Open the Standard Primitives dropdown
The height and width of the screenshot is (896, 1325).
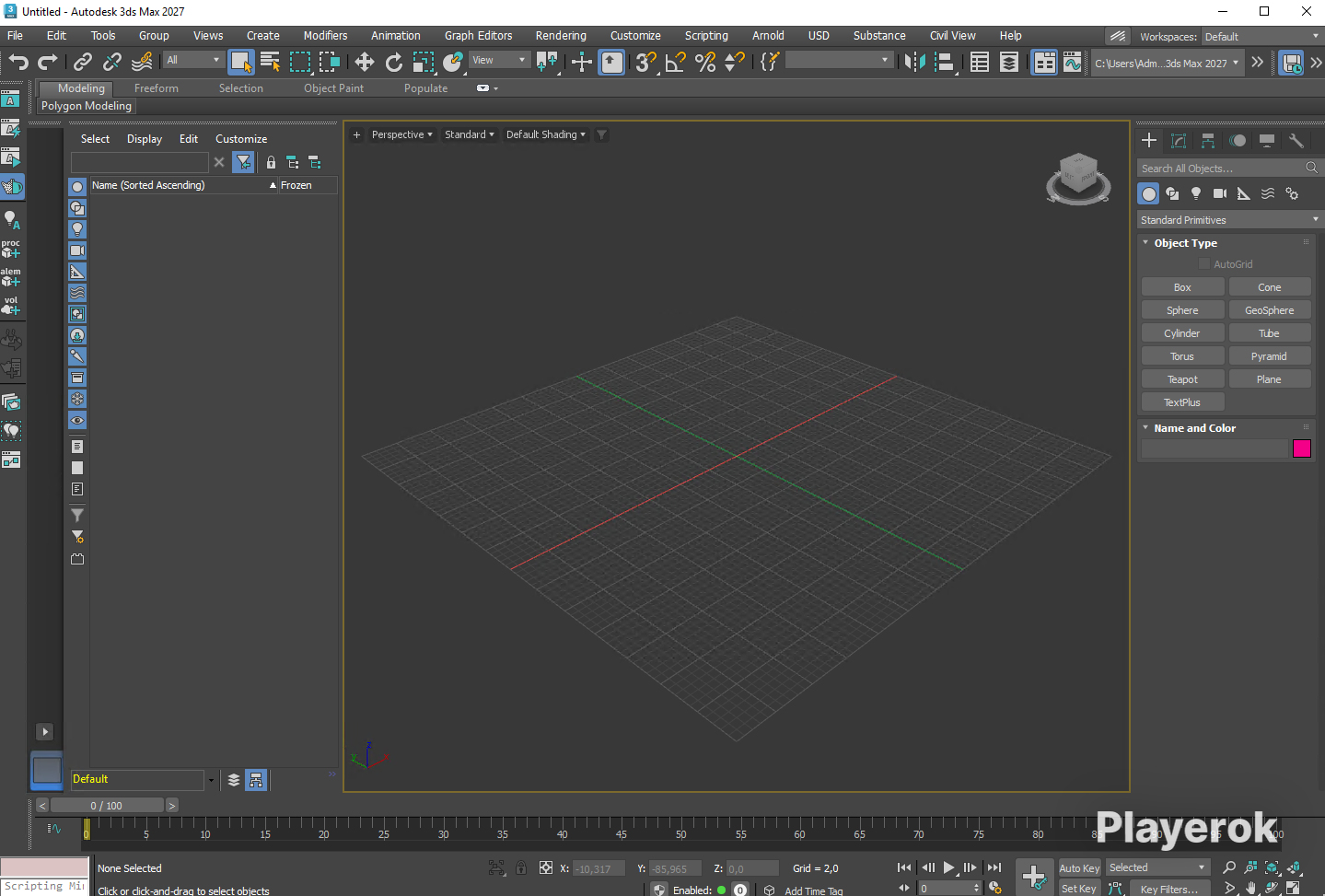tap(1229, 220)
